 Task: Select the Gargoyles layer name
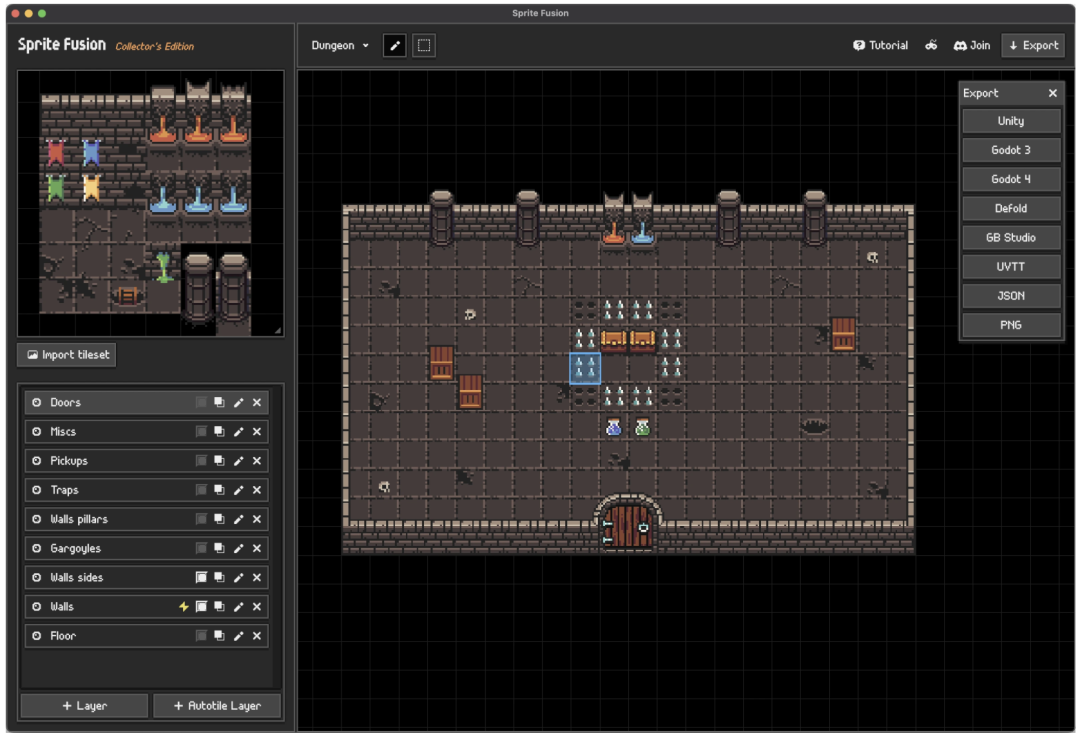coord(75,548)
